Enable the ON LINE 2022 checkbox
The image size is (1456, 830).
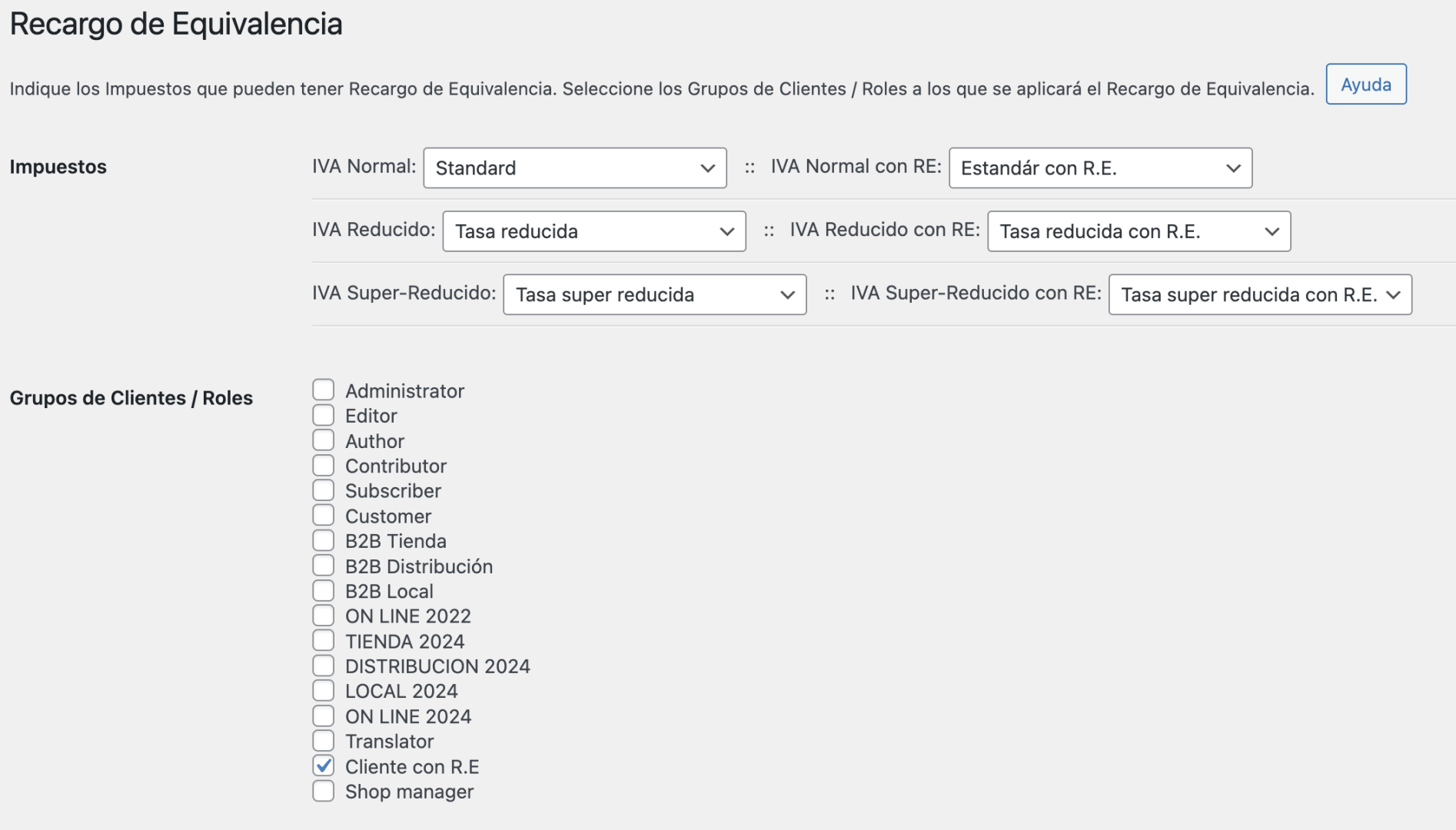pyautogui.click(x=324, y=616)
